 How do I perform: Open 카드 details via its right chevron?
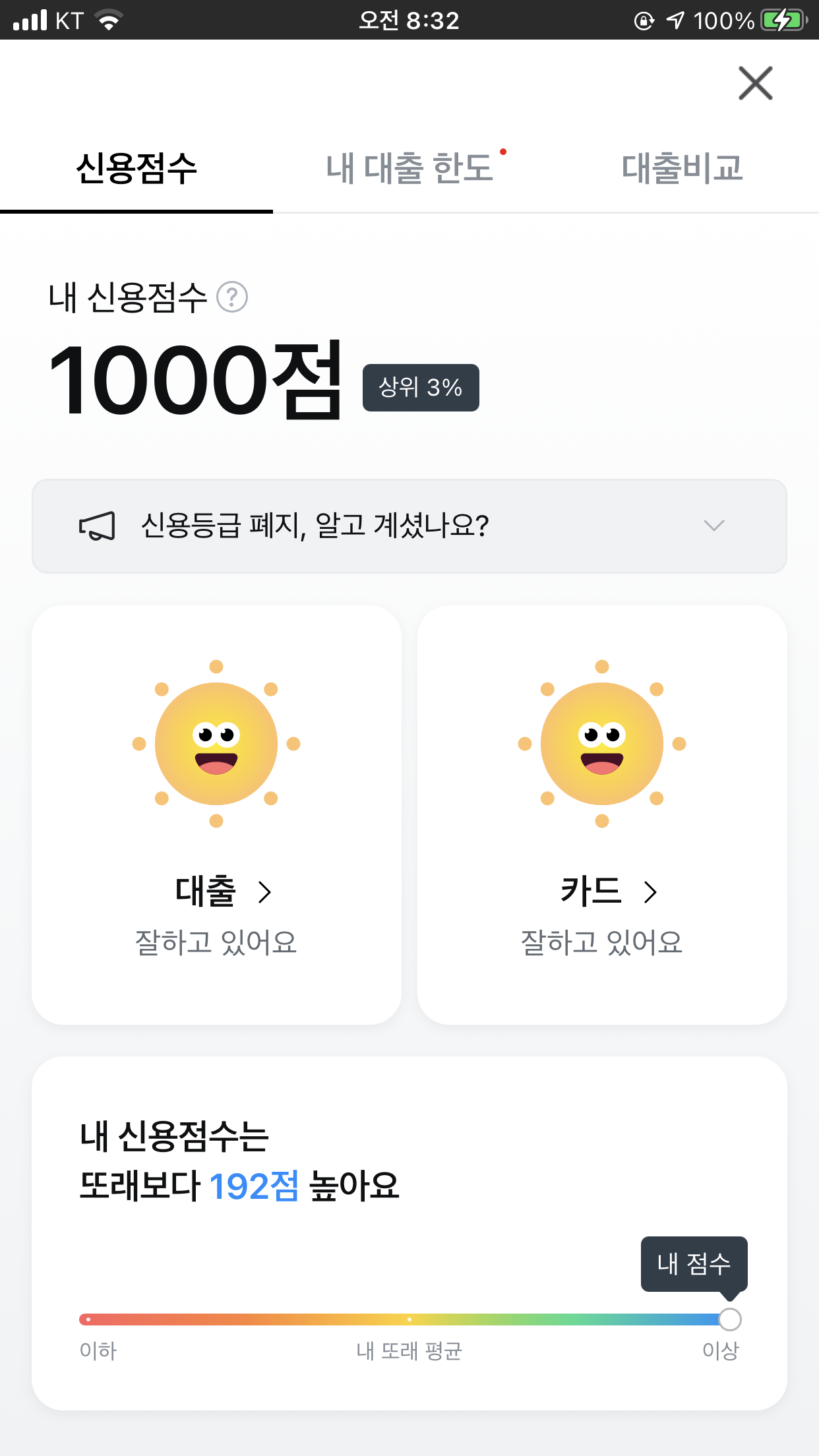(x=650, y=892)
